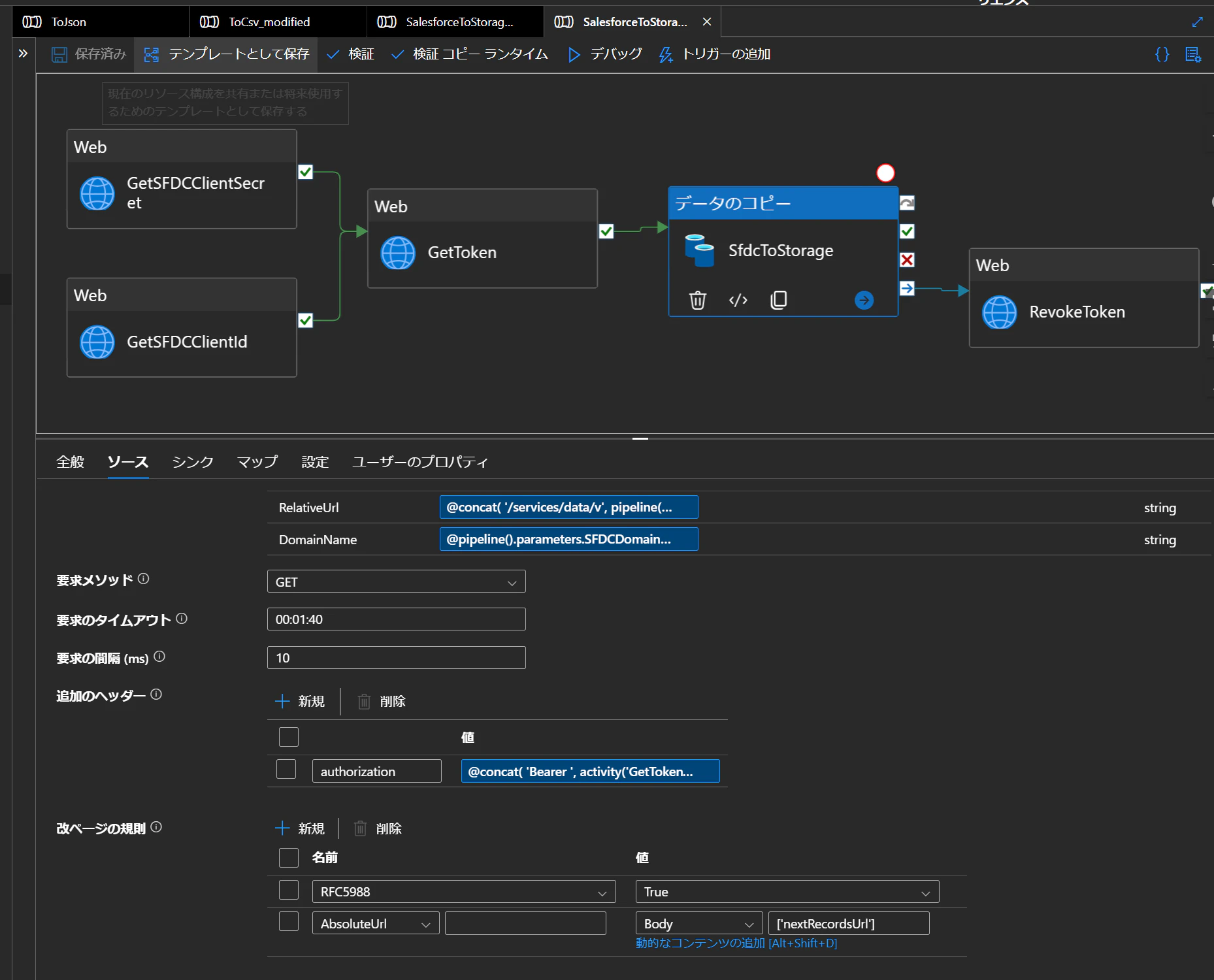
Task: Start デバッグ debug run
Action: 605,54
